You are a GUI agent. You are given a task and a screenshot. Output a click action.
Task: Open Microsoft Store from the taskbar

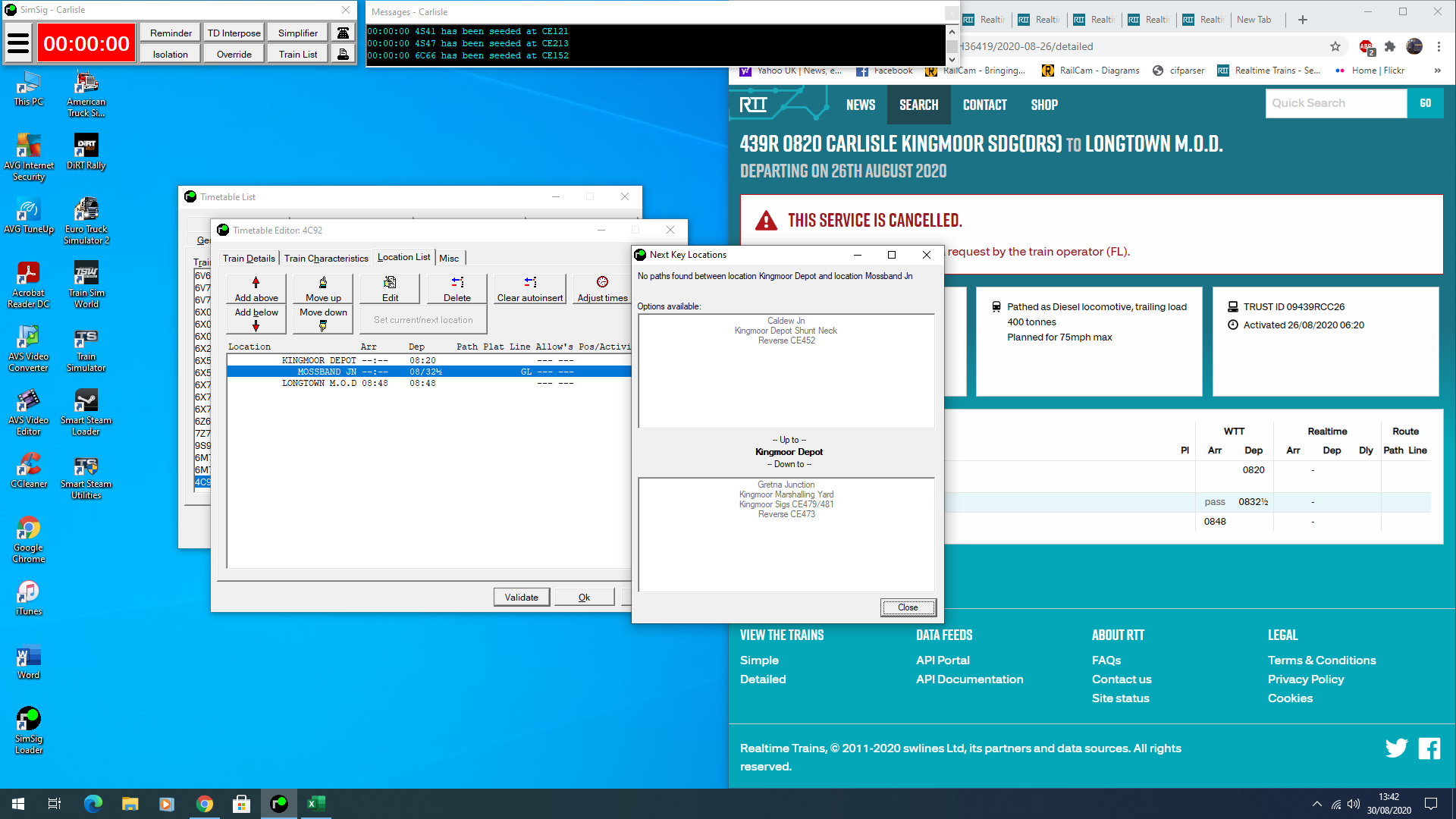[x=241, y=804]
